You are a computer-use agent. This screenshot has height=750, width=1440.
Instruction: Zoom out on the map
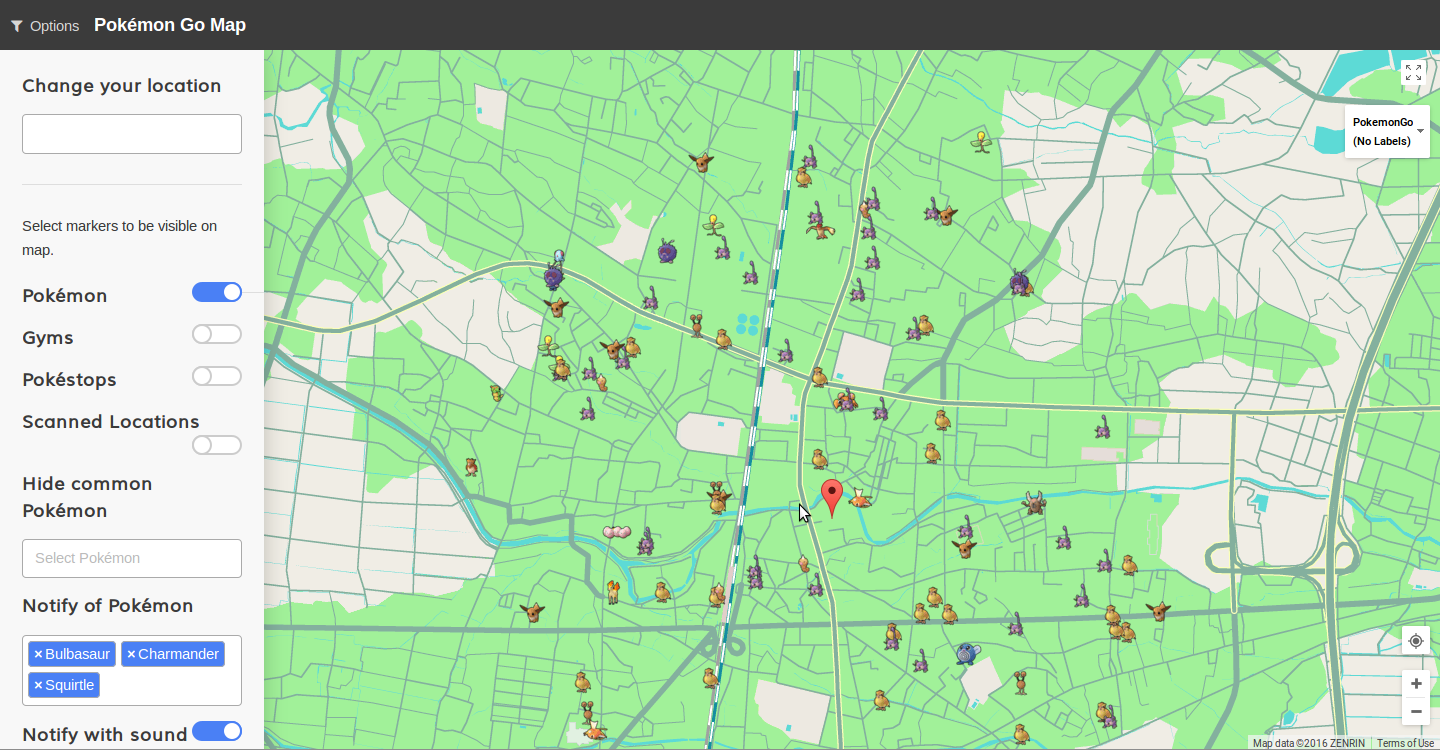click(1416, 712)
